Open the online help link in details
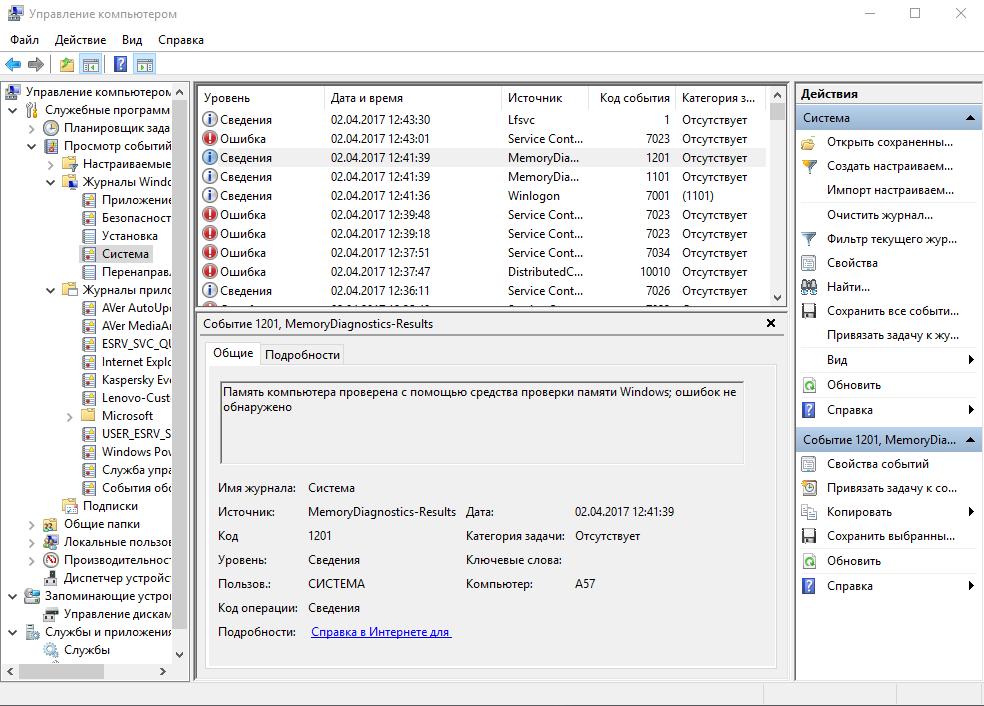The width and height of the screenshot is (984, 706). pos(381,632)
